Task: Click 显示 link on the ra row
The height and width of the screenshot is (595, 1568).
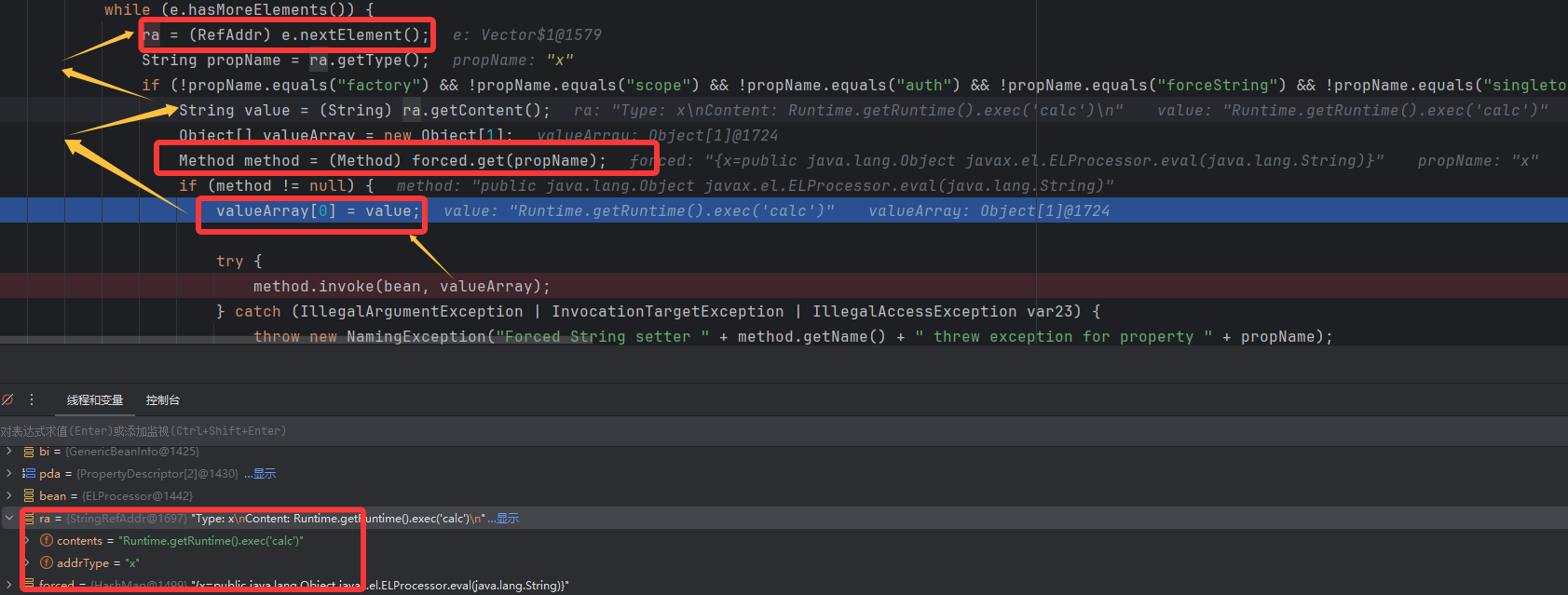Action: coord(508,519)
